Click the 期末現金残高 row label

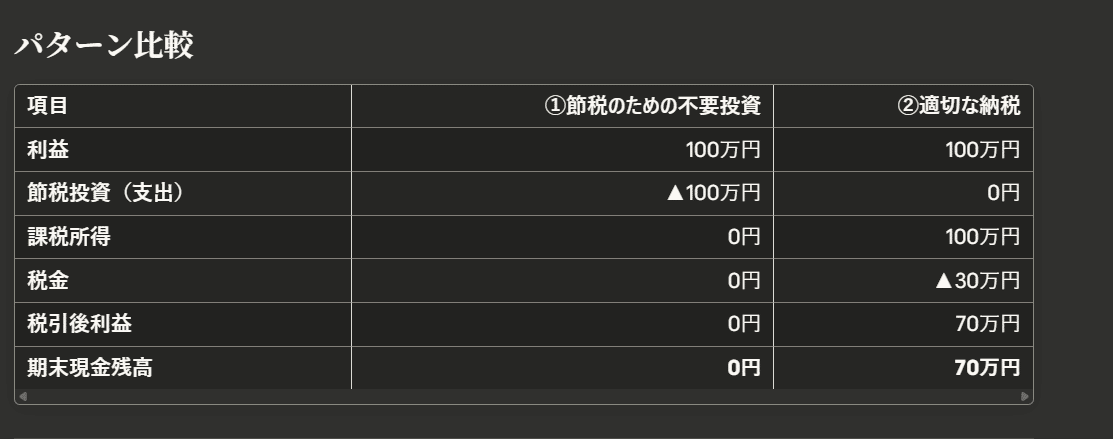tap(90, 368)
